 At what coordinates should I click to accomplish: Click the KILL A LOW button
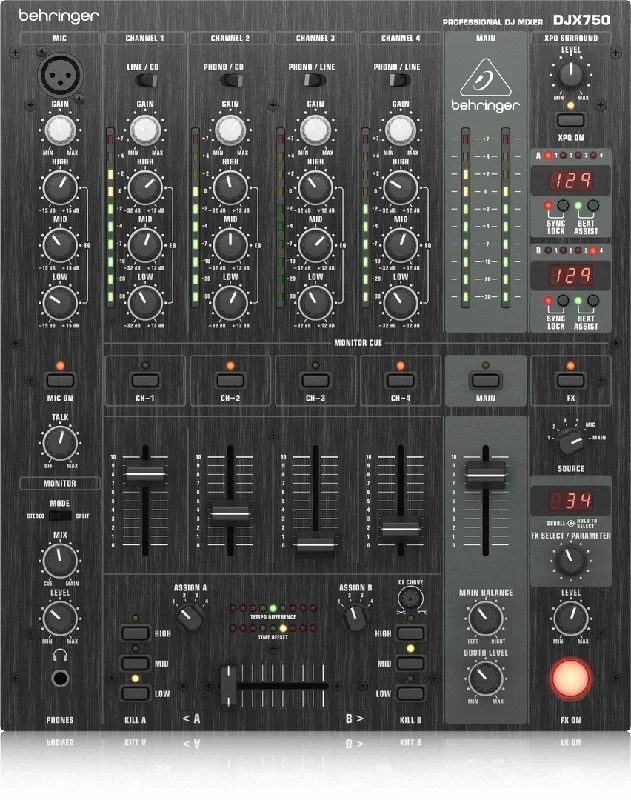point(135,693)
